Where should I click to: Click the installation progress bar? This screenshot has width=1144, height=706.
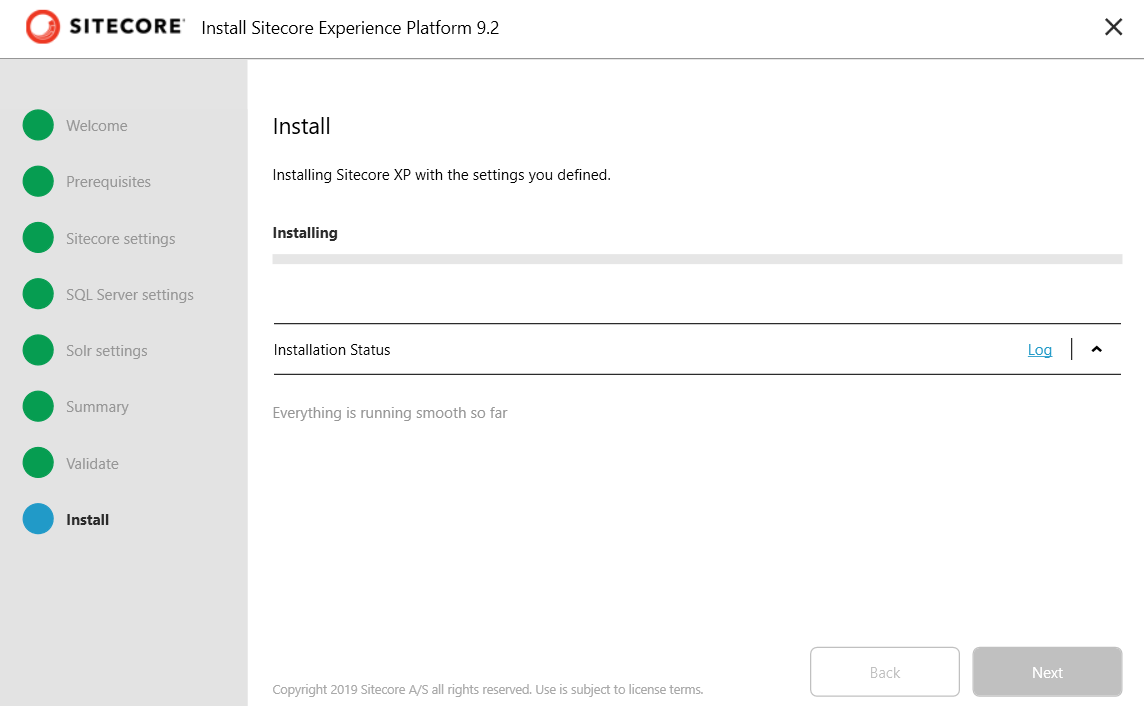point(697,259)
